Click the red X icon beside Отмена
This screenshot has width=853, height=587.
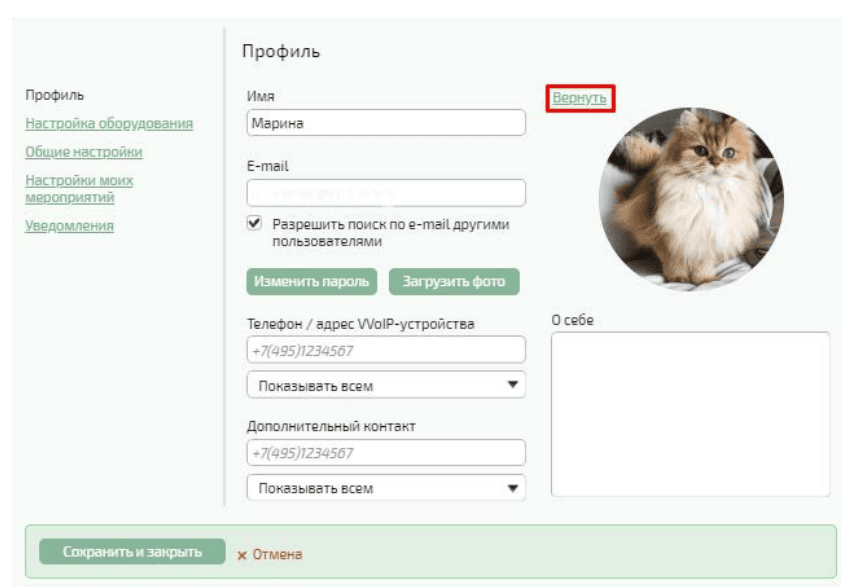pyautogui.click(x=242, y=555)
